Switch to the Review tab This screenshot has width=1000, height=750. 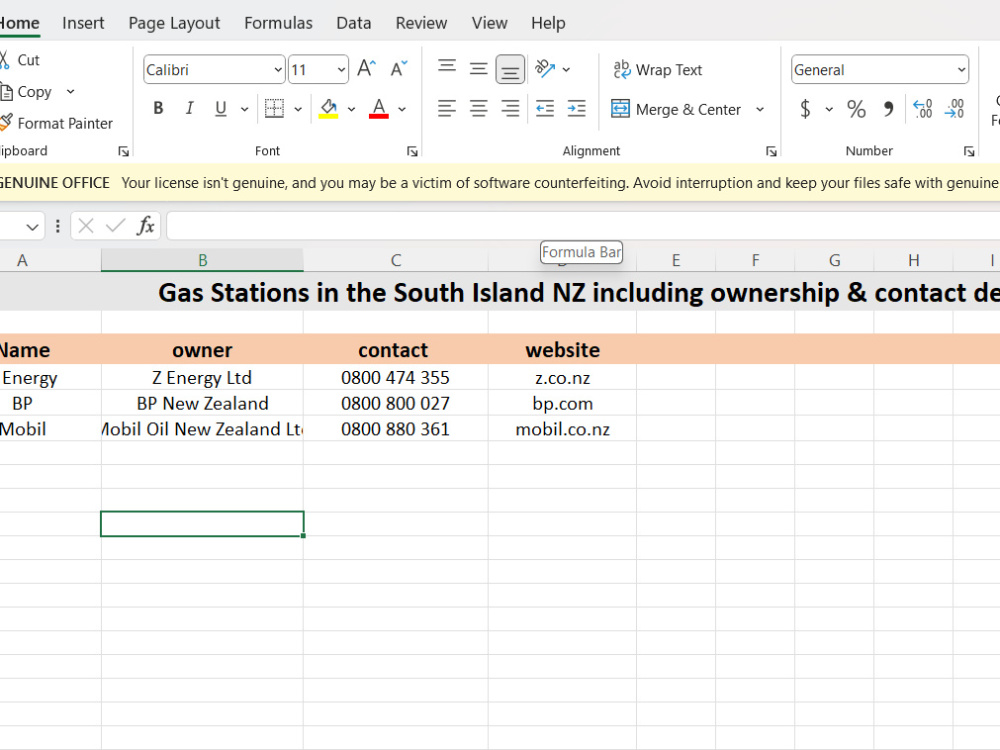coord(421,23)
